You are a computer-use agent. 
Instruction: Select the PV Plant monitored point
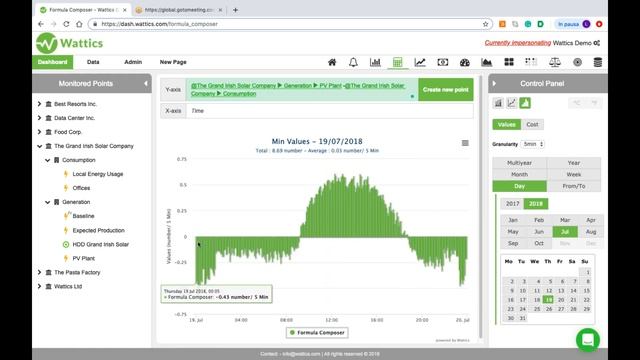pyautogui.click(x=84, y=258)
